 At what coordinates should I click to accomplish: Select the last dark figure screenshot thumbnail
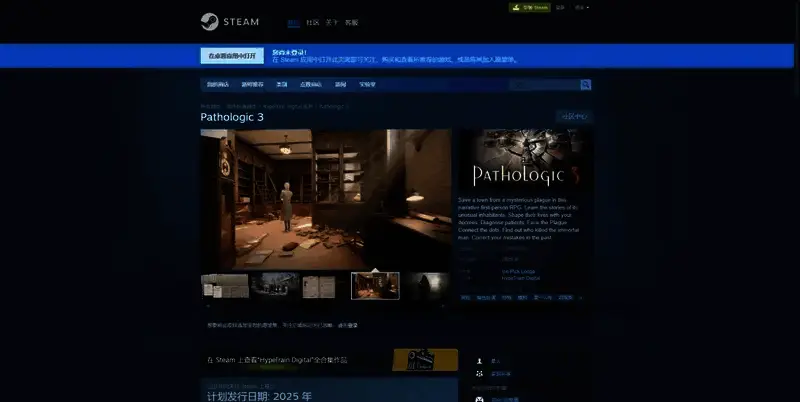click(428, 286)
